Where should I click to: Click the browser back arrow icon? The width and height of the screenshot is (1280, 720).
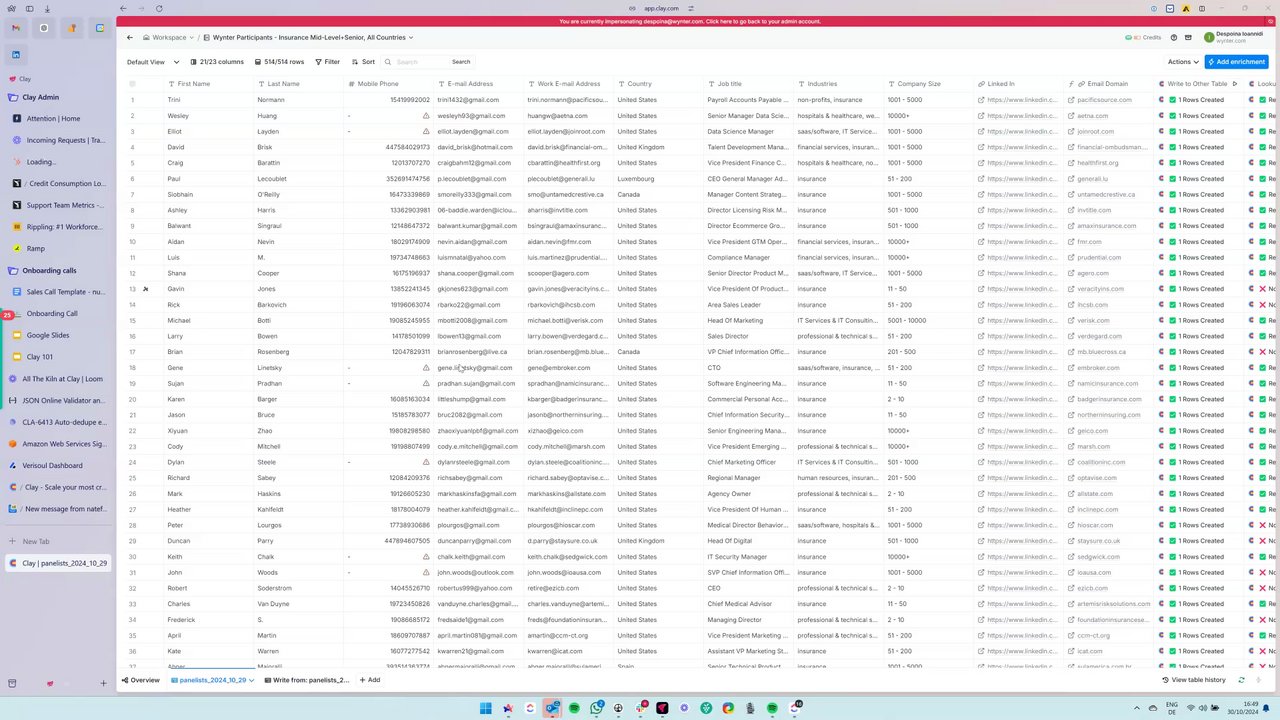pos(123,8)
